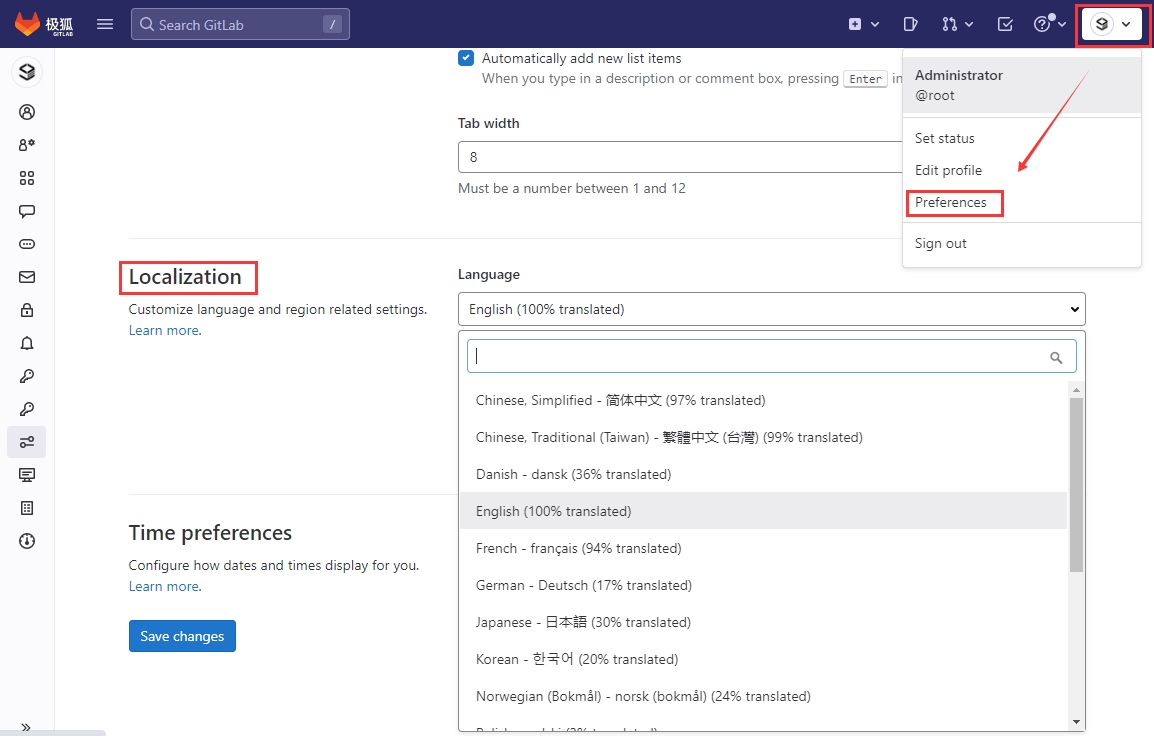This screenshot has height=736, width=1154.
Task: Open the Merge requests dropdown in top bar
Action: 957,24
